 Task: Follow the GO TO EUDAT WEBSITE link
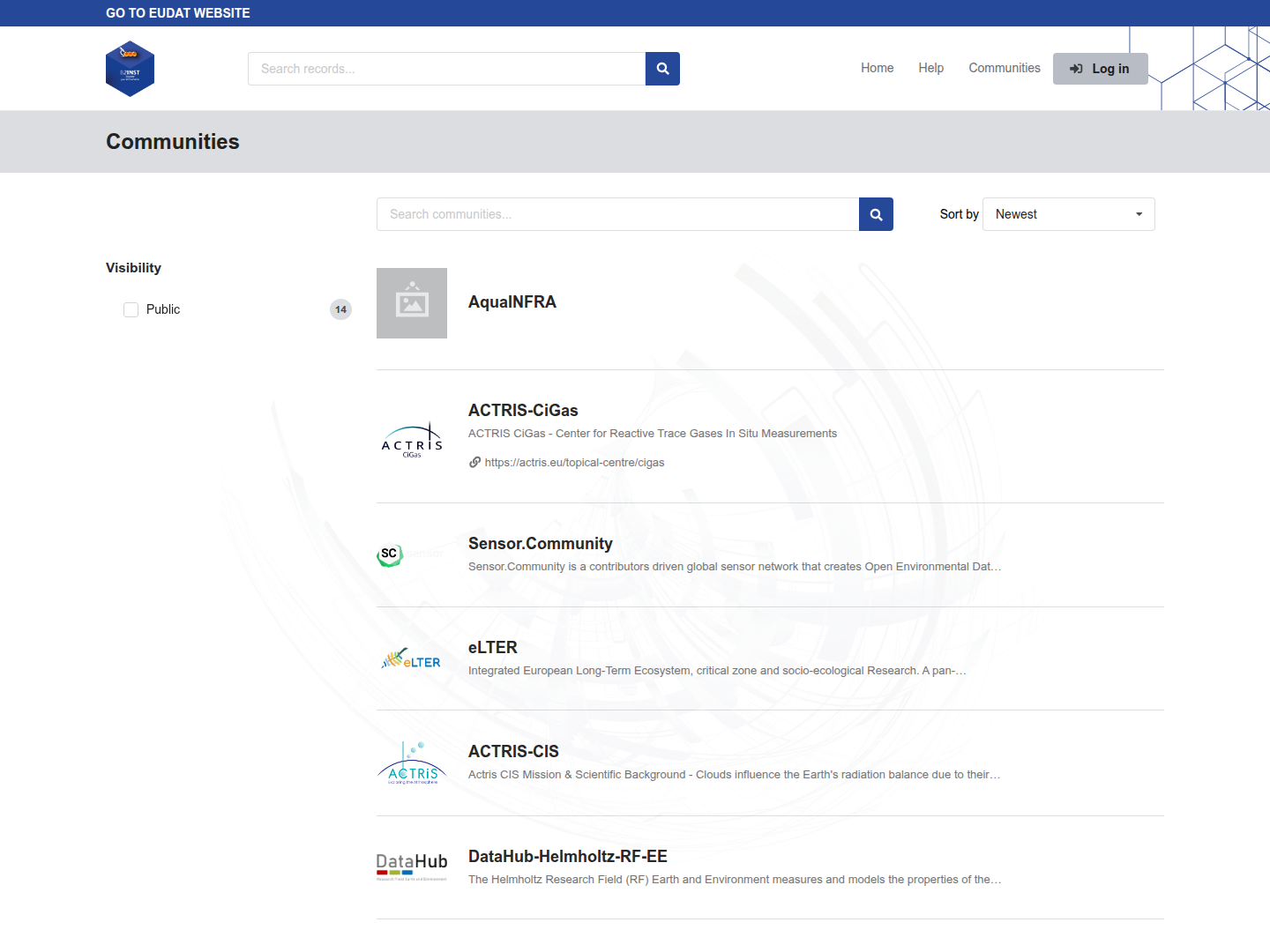point(178,13)
